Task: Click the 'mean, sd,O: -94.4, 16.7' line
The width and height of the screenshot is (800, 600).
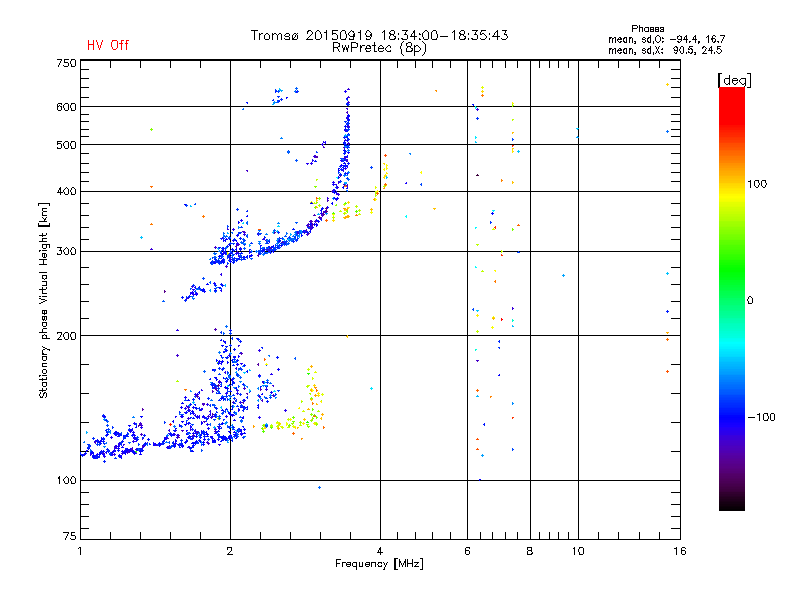Action: 666,39
